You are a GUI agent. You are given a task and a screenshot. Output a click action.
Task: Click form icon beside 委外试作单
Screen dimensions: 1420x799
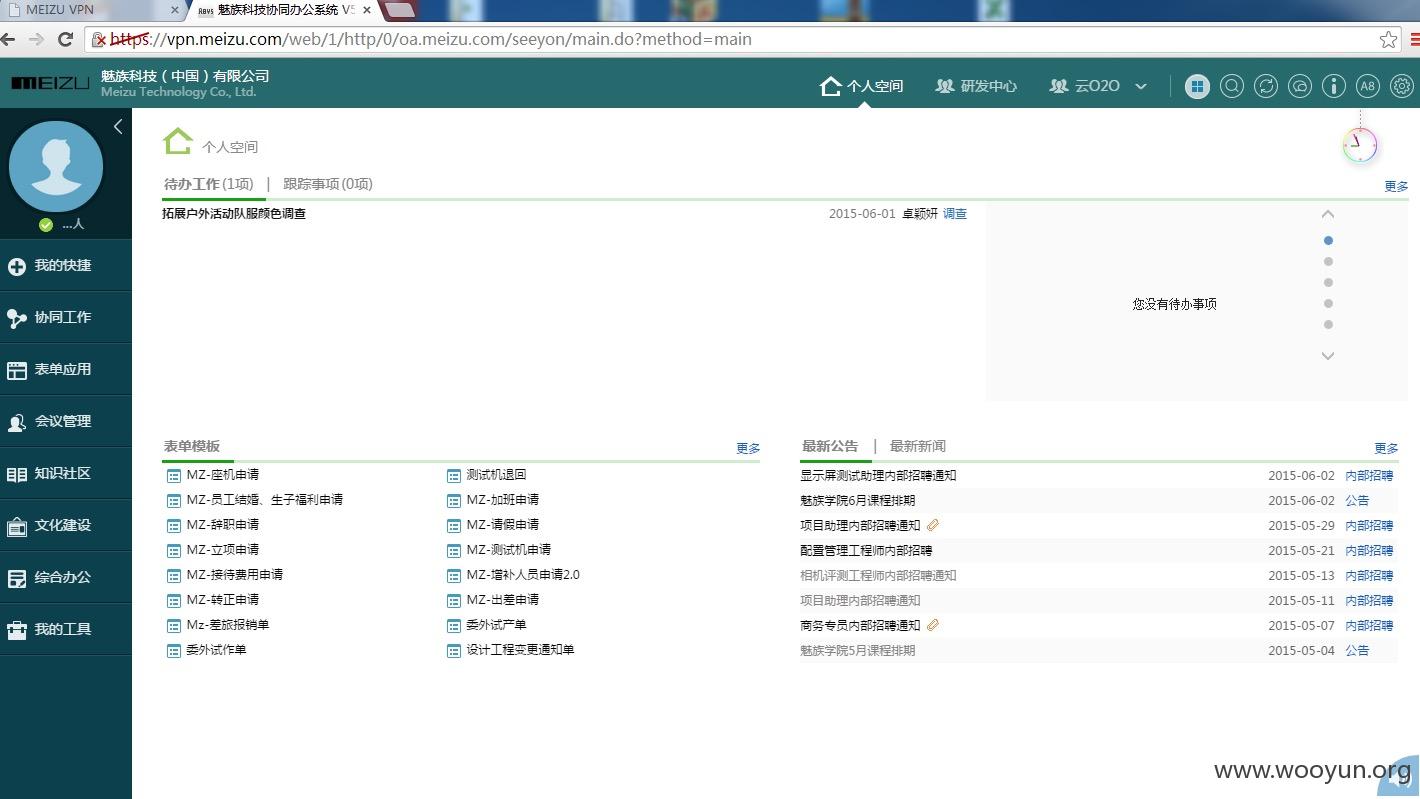(174, 651)
